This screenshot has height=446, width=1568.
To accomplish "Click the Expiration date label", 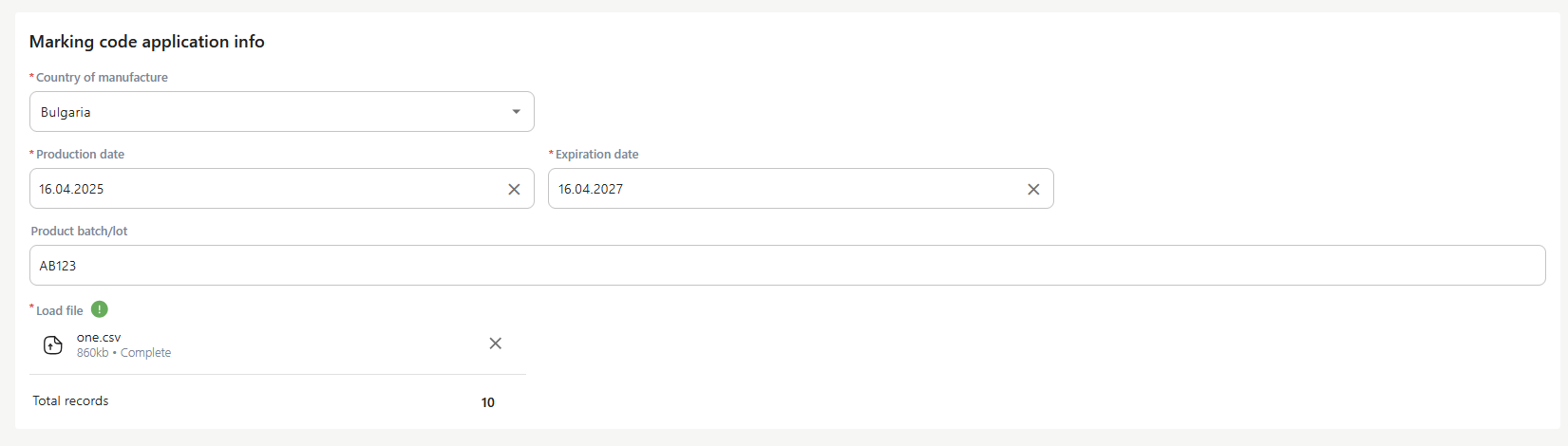I will pos(596,155).
